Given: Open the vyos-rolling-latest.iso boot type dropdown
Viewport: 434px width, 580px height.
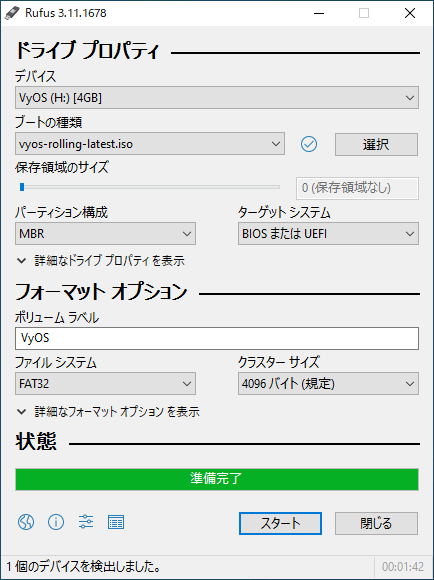Looking at the screenshot, I should 150,144.
